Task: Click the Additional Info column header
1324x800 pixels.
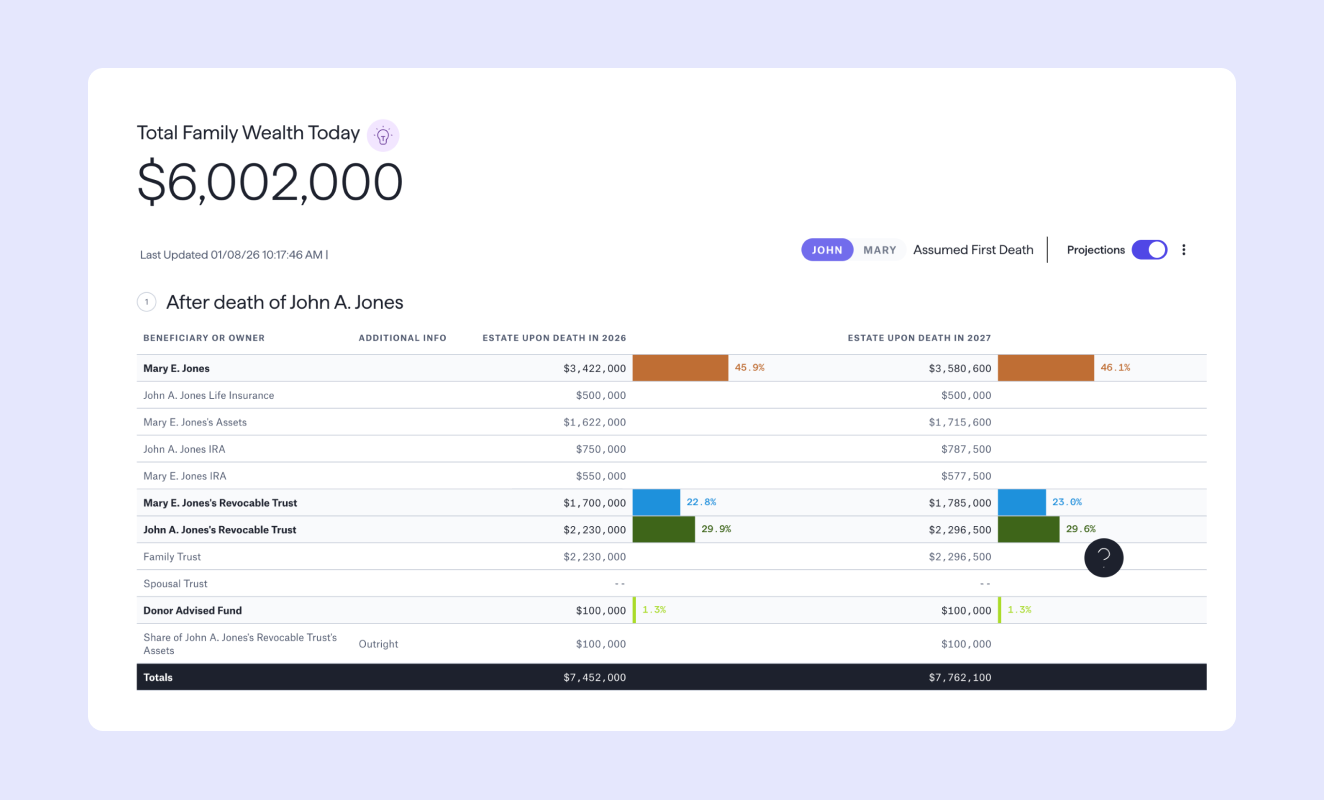Action: 403,338
